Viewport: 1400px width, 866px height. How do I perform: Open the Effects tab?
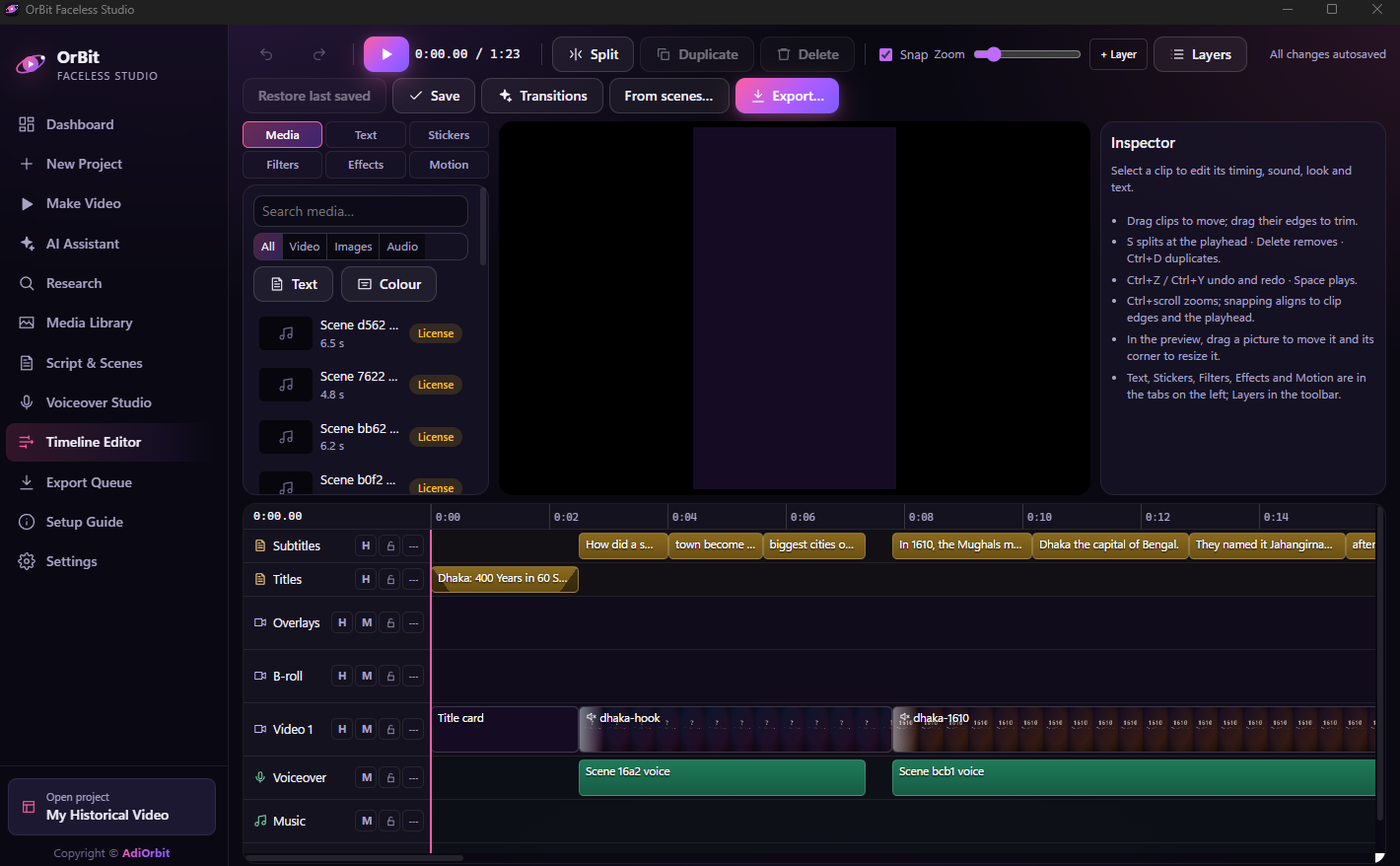tap(366, 165)
